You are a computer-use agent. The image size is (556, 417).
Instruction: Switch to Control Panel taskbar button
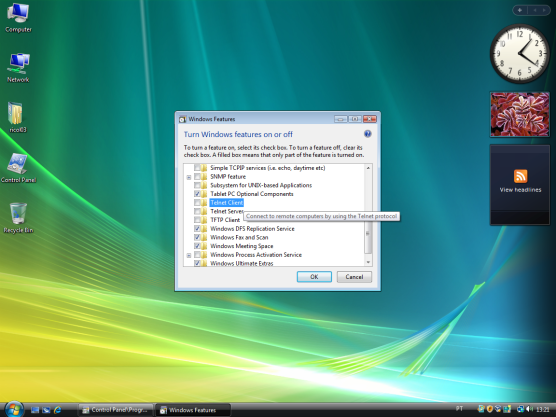pos(116,410)
